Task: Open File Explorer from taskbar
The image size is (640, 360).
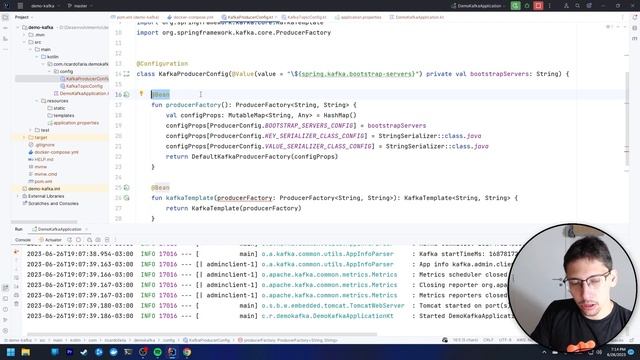Action: click(26, 352)
